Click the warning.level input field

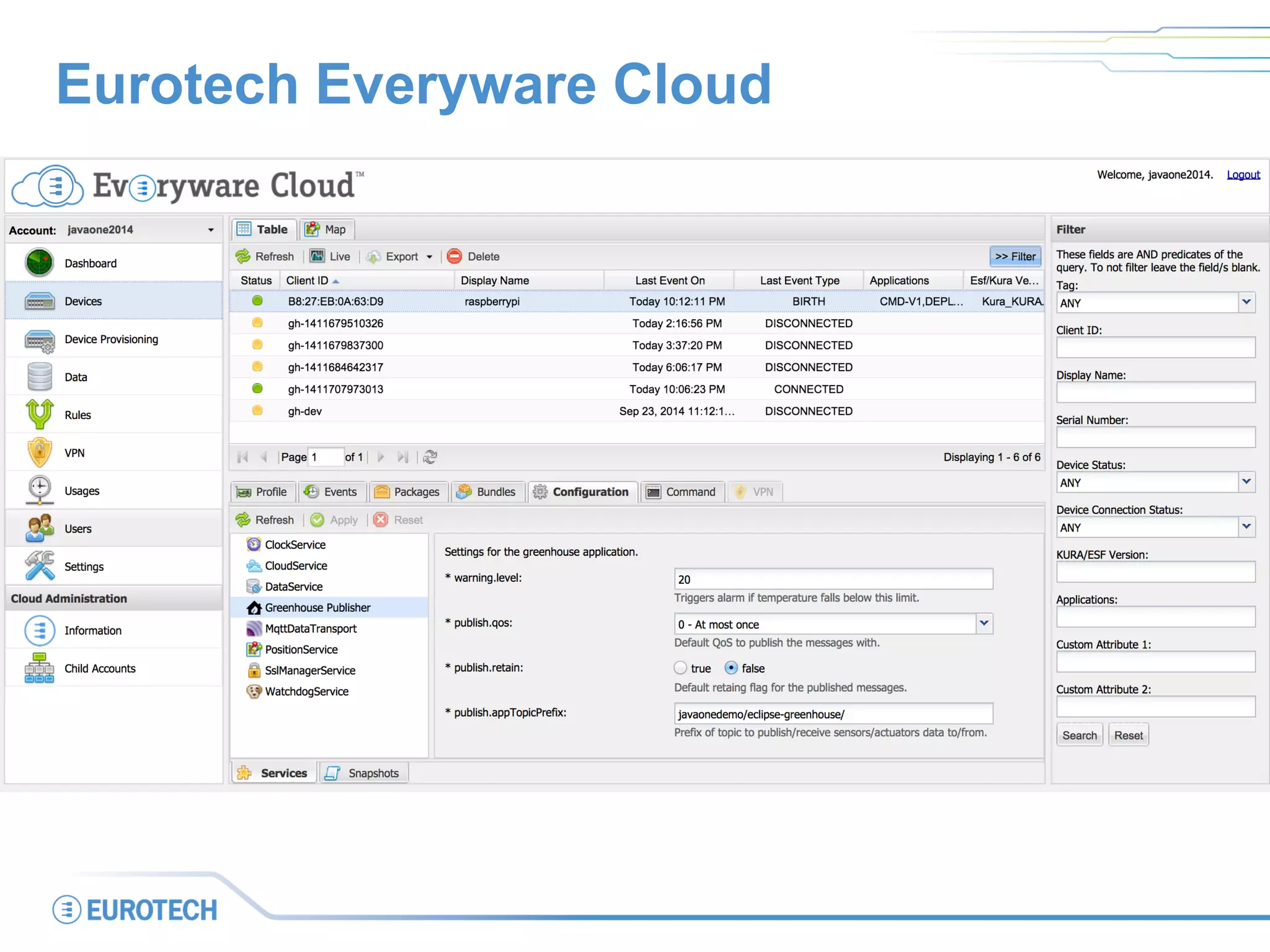pos(833,579)
